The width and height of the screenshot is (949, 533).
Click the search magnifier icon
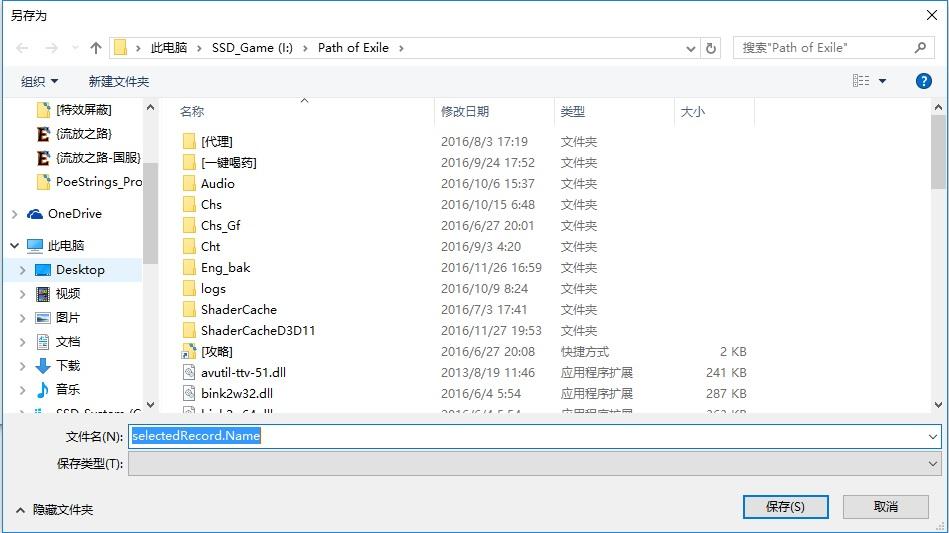click(x=921, y=47)
